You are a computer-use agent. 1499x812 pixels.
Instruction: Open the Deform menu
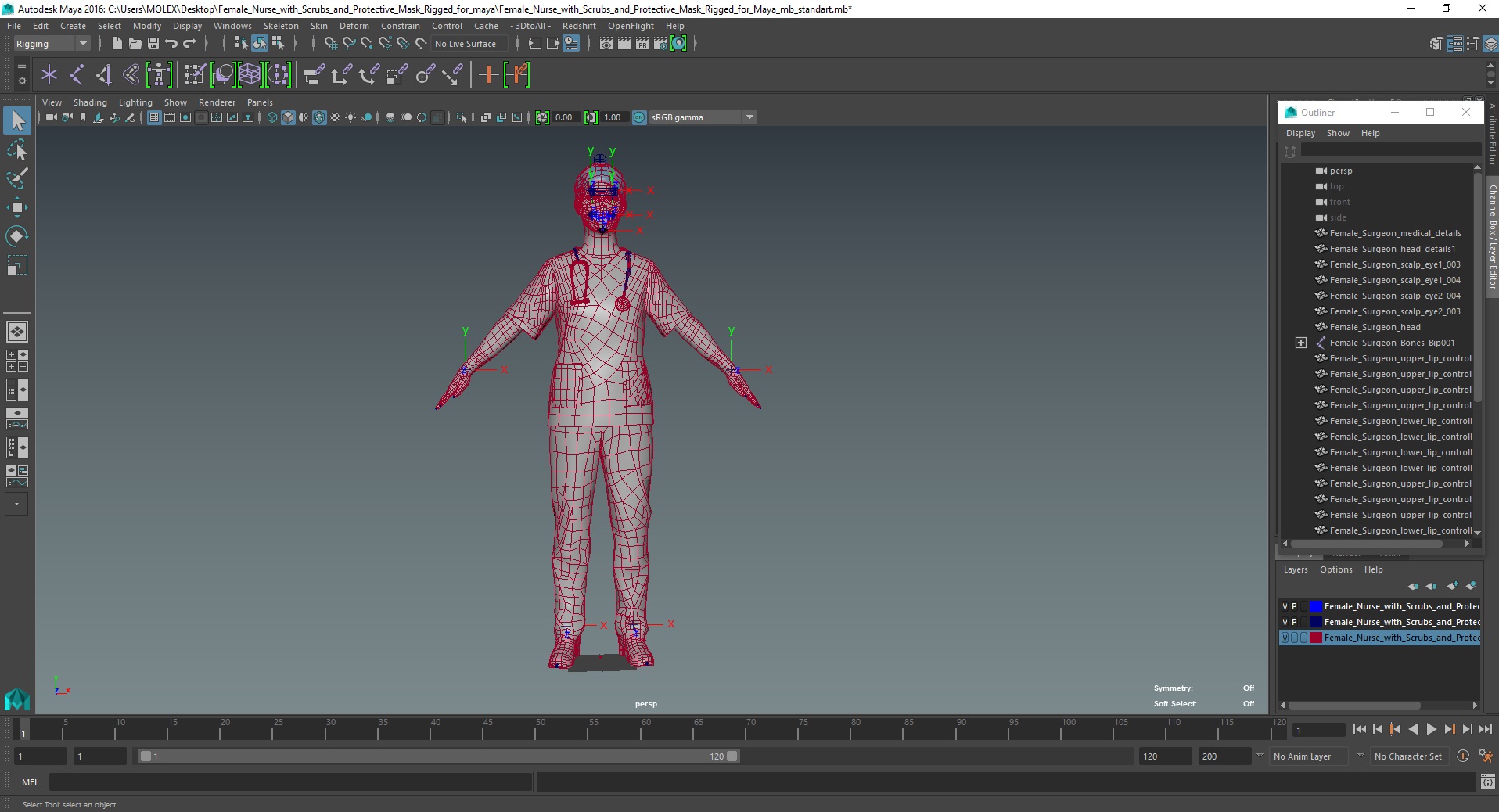354,26
